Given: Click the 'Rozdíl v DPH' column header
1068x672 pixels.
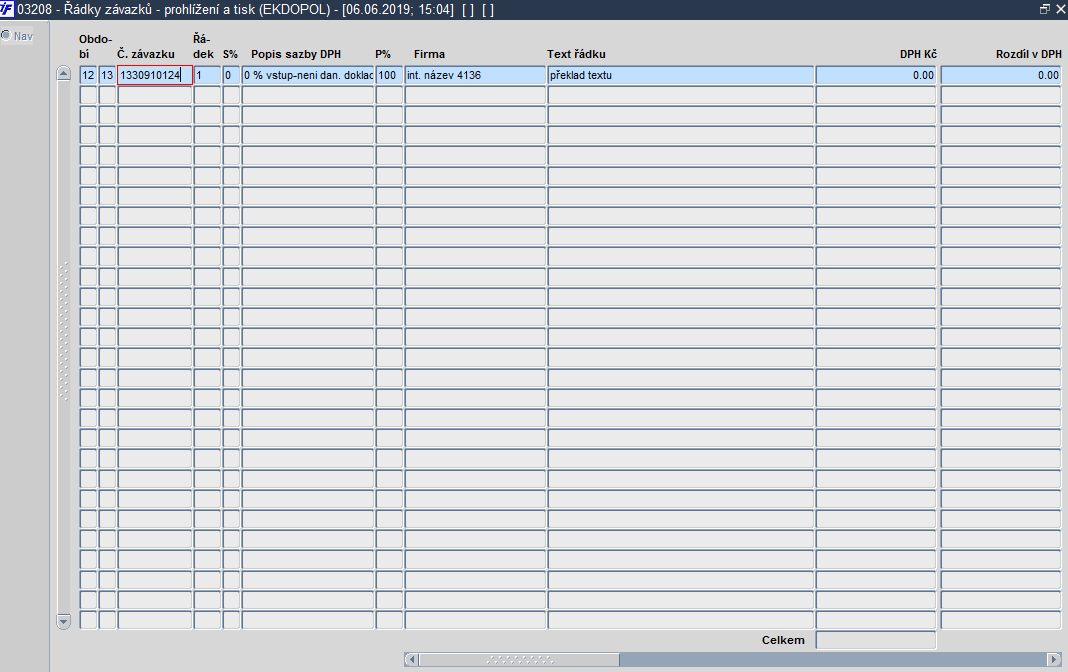Looking at the screenshot, I should (1028, 54).
